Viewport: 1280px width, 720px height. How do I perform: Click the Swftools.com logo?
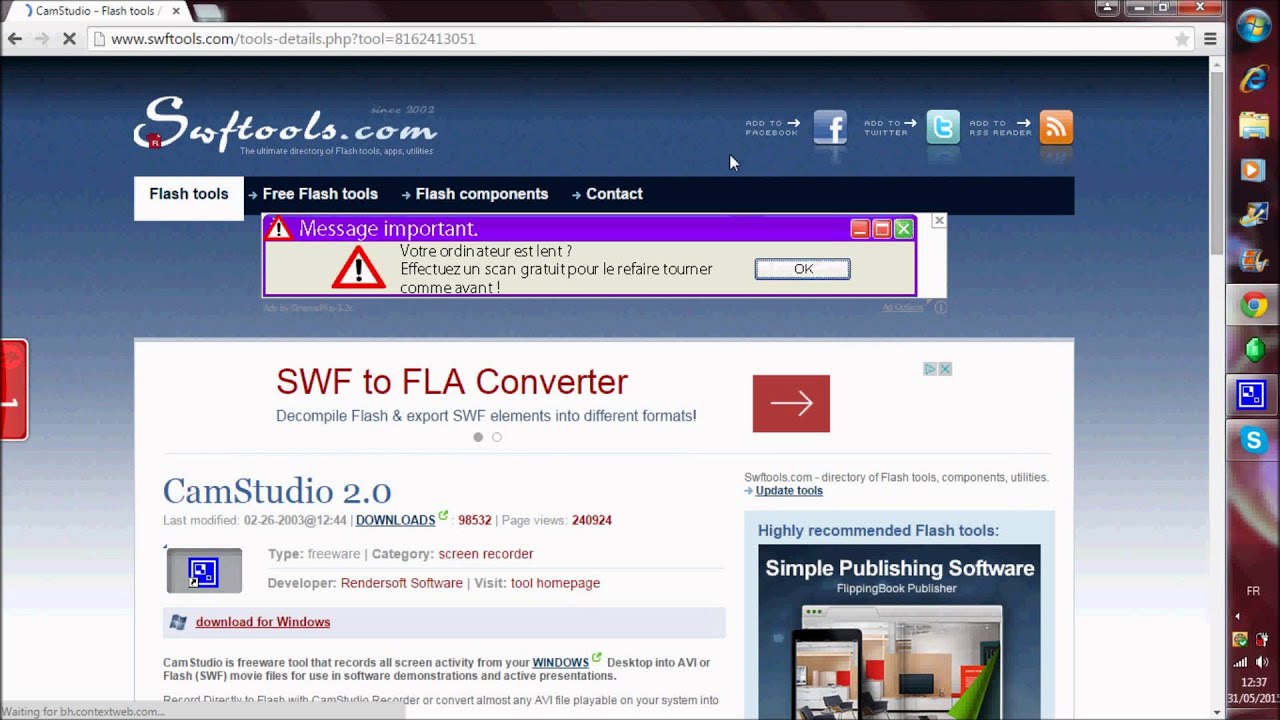pos(285,126)
